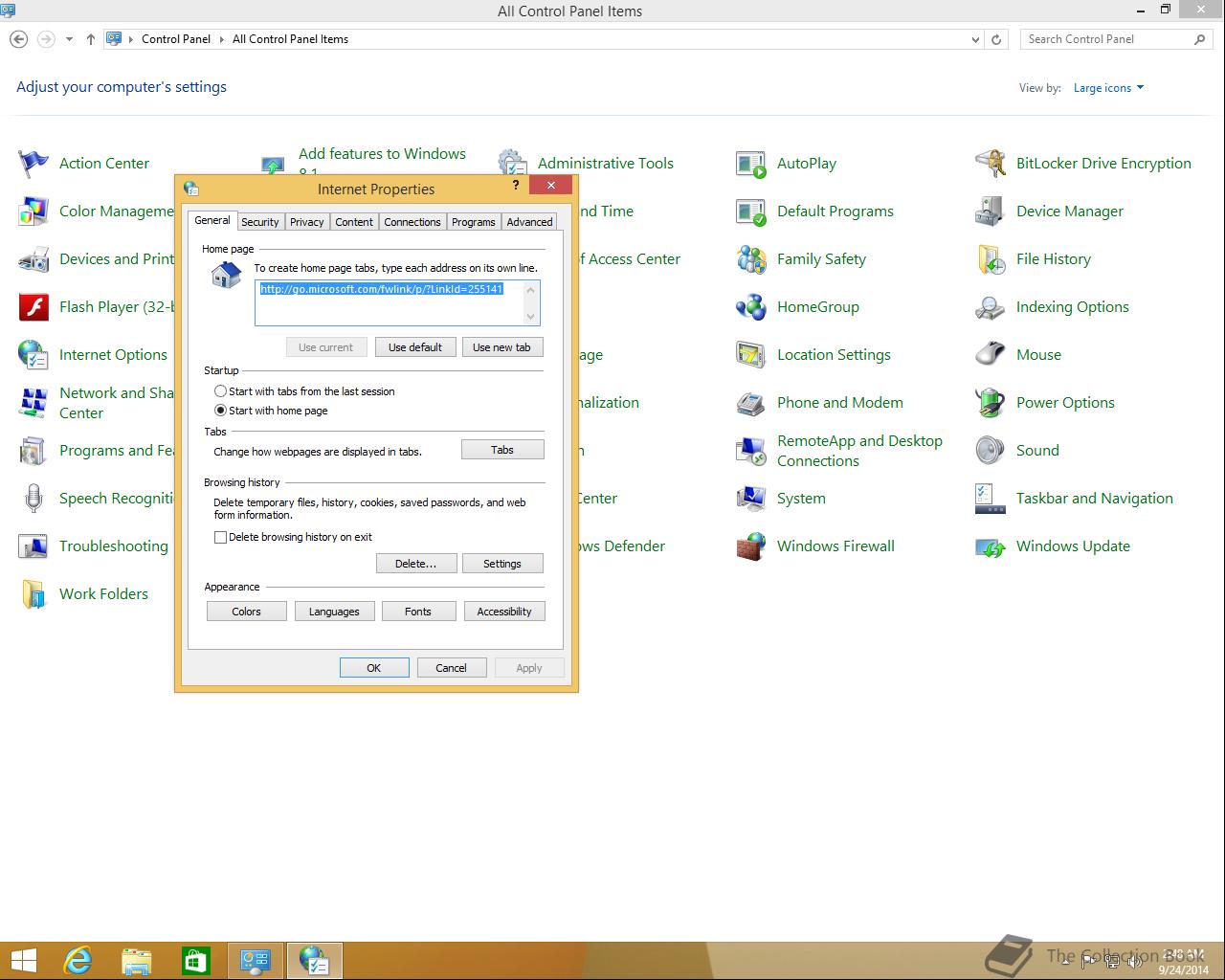The image size is (1225, 980).
Task: Open the Windows Update icon
Action: [991, 546]
